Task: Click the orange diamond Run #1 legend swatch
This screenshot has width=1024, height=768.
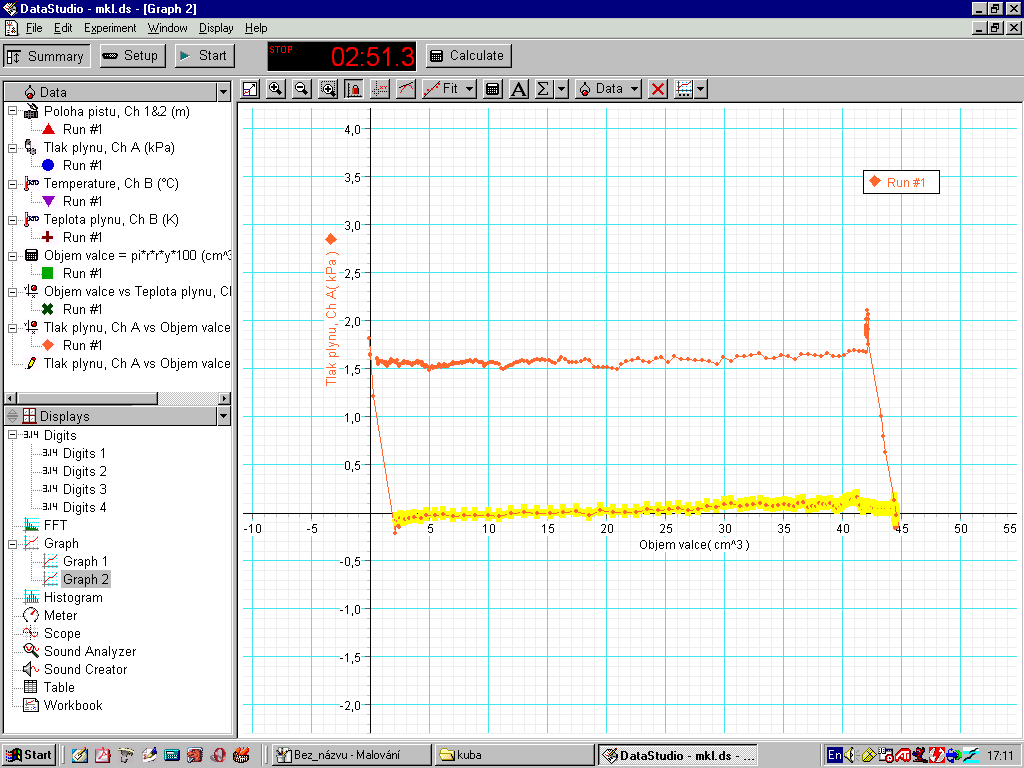Action: tap(874, 182)
